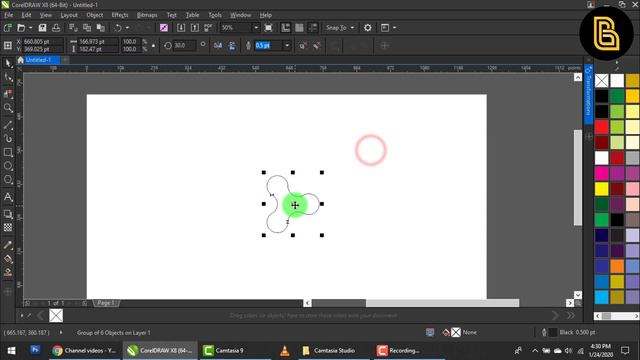
Task: Select the Transparency checkerboard tool
Action: (8, 228)
